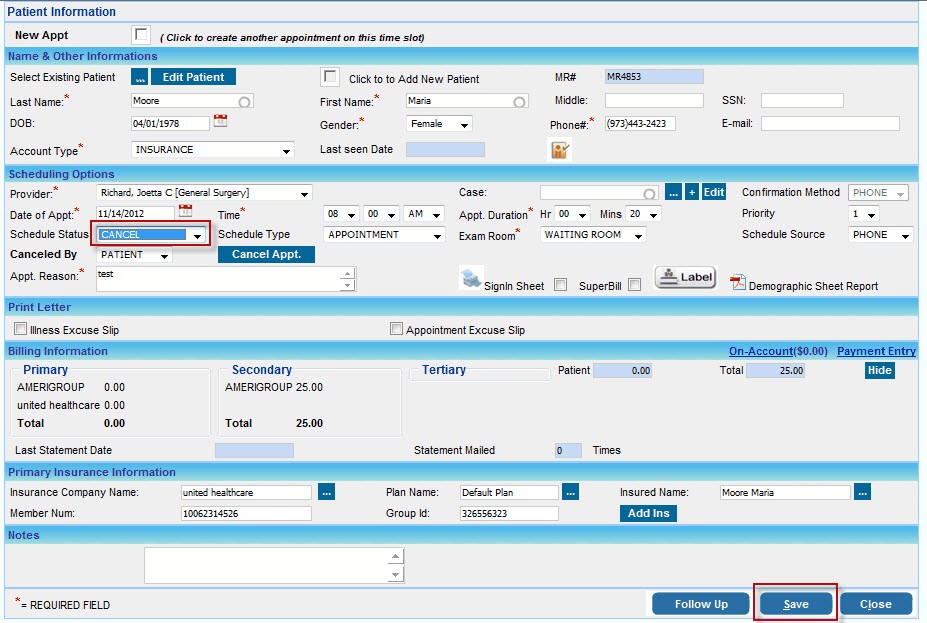Toggle the SuperBill checkbox
The image size is (927, 623).
click(x=634, y=285)
